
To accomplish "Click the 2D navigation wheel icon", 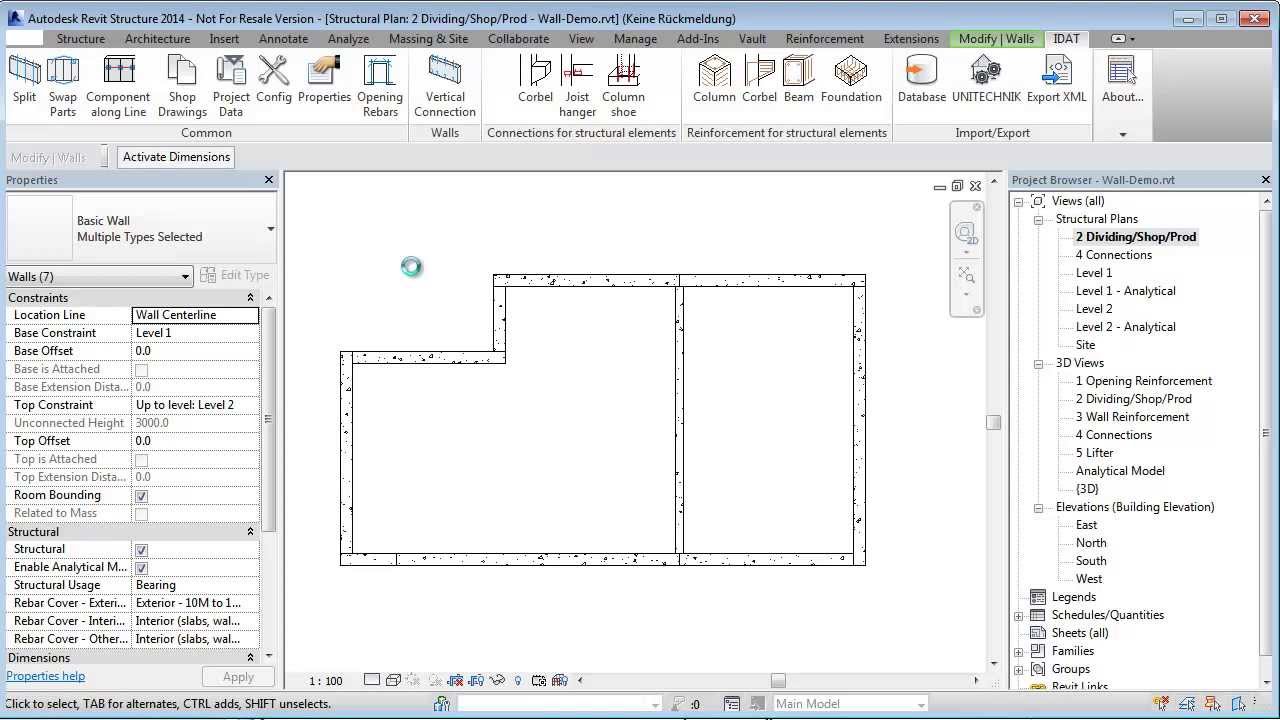I will tap(966, 234).
